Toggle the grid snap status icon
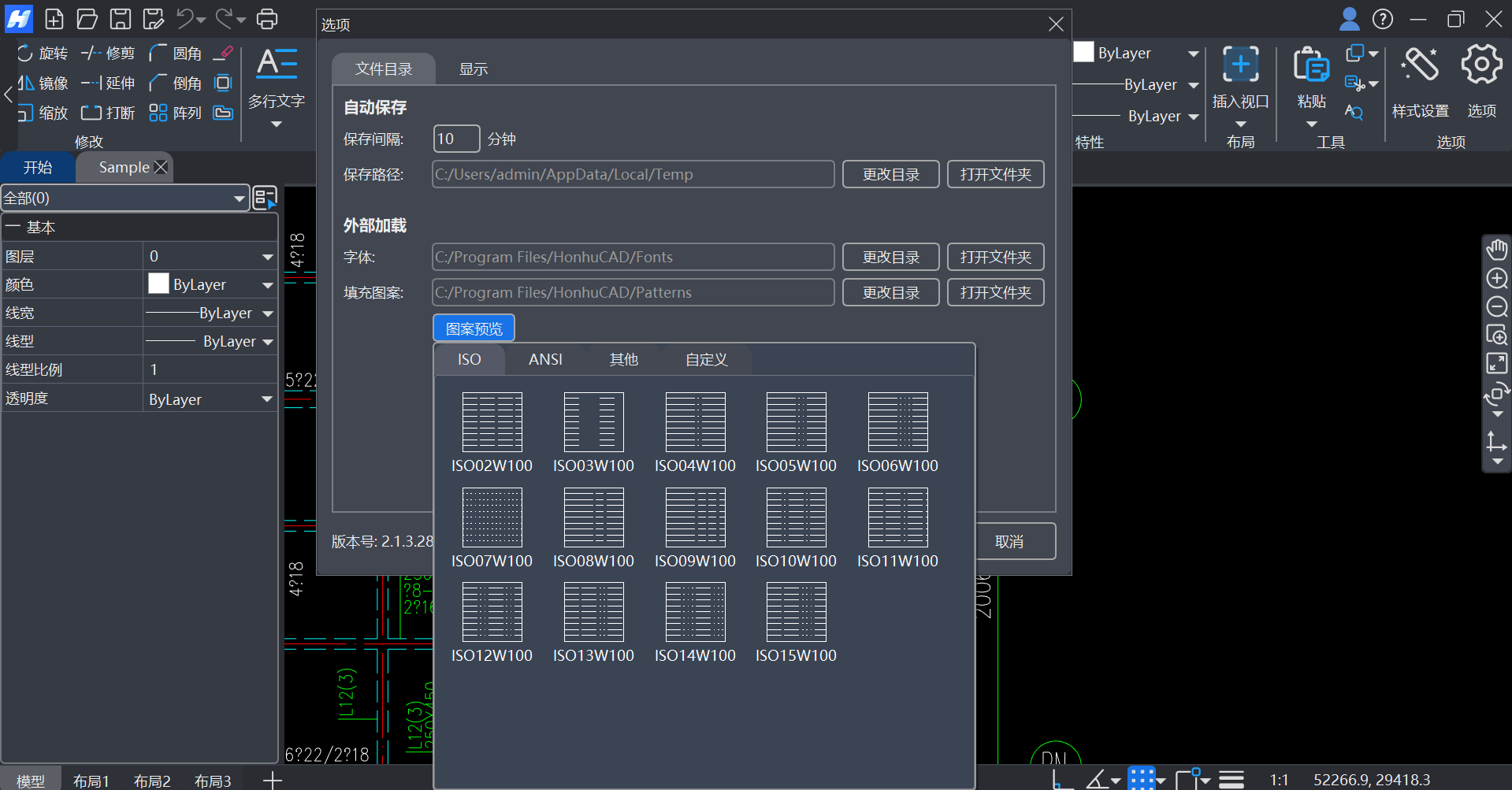This screenshot has width=1512, height=790. 1141,779
